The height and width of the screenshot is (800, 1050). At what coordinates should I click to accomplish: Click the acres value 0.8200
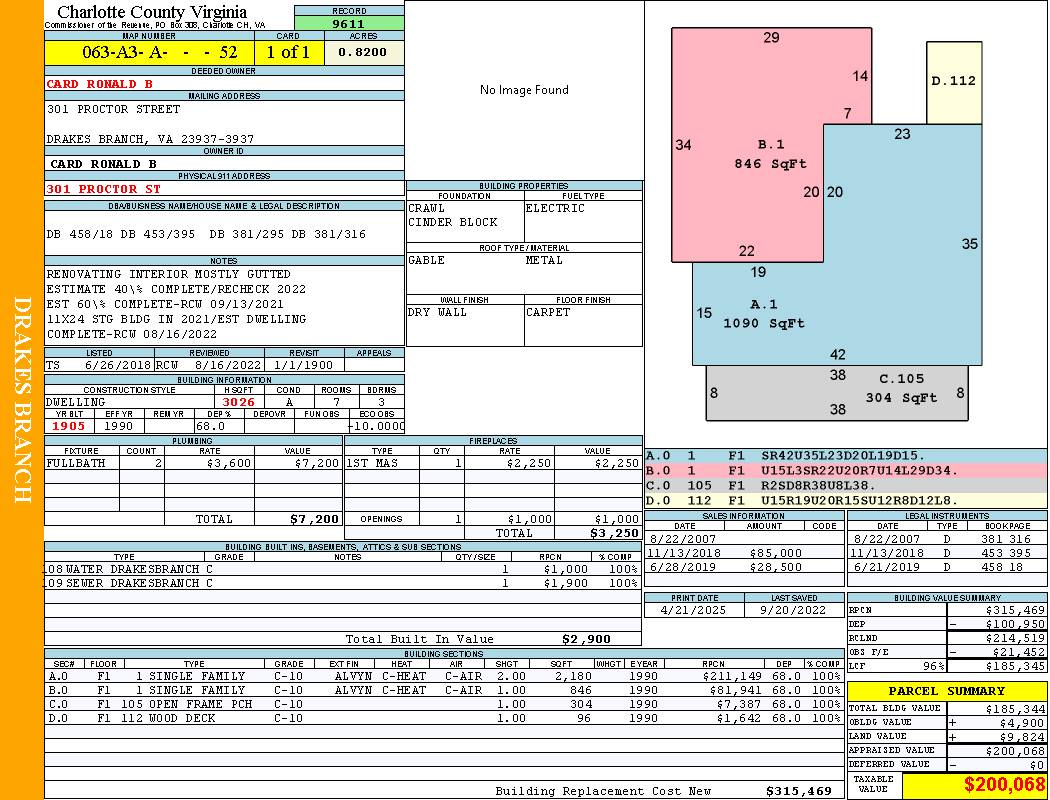point(362,52)
